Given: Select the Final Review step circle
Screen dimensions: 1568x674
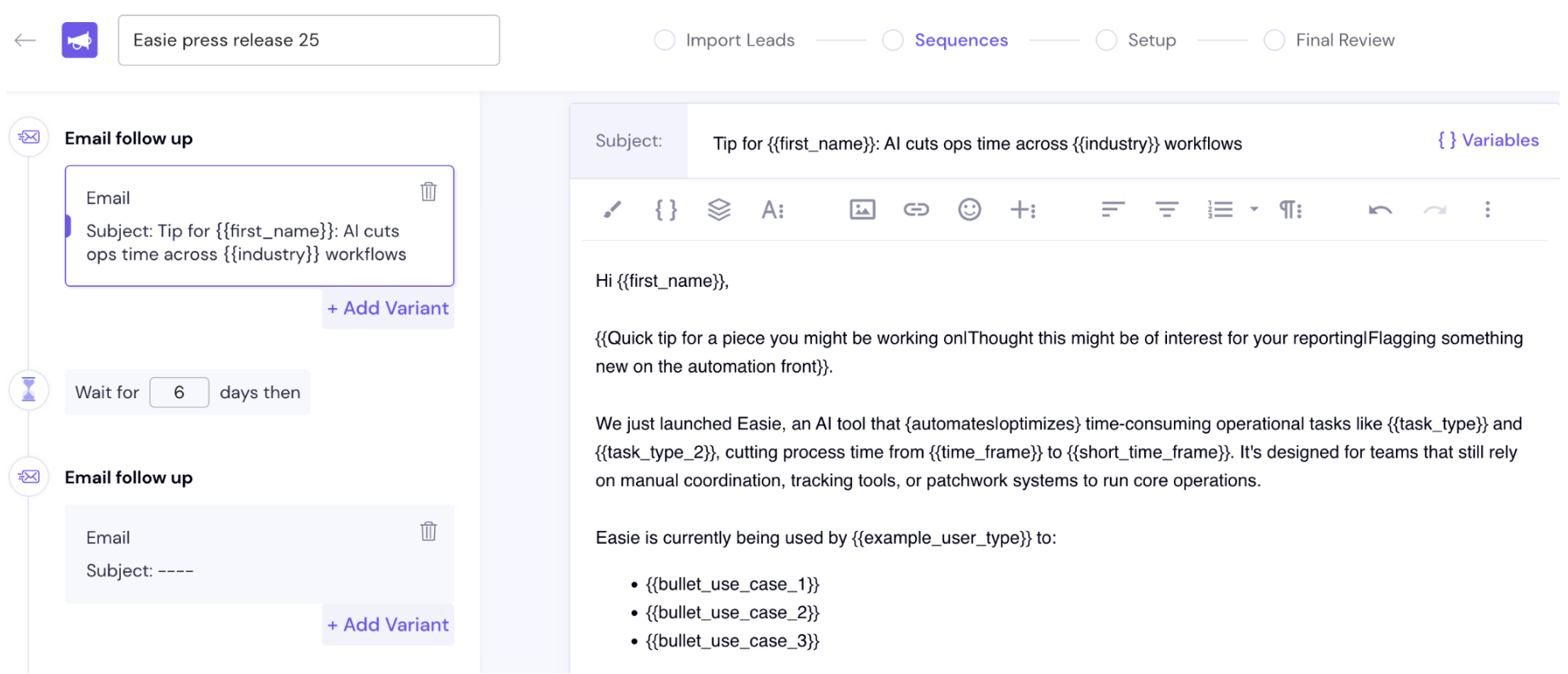Looking at the screenshot, I should [1274, 40].
